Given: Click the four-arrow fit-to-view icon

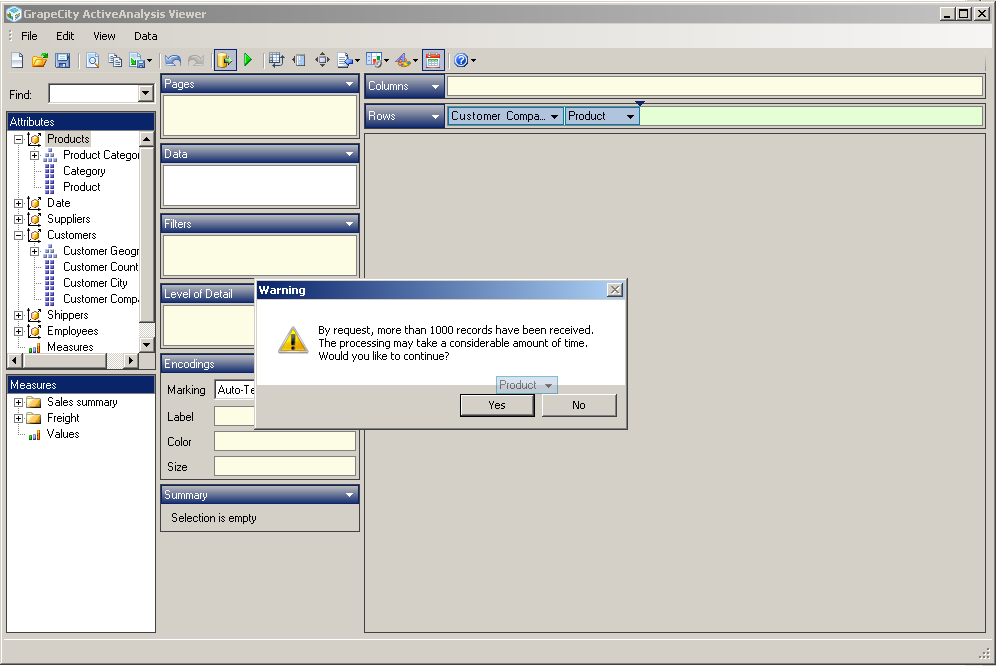Looking at the screenshot, I should (322, 60).
